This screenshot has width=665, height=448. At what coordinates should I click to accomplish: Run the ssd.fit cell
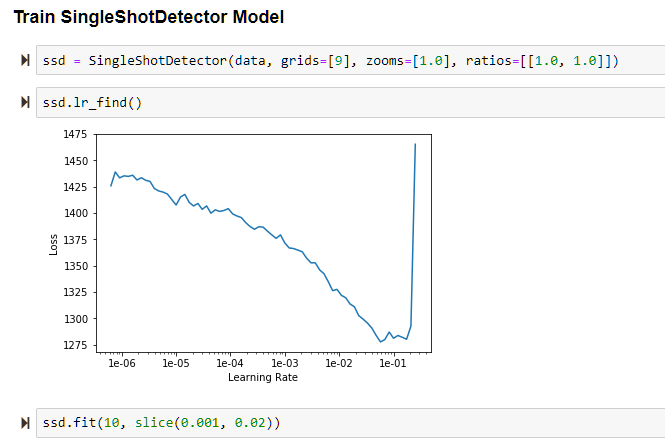point(25,423)
